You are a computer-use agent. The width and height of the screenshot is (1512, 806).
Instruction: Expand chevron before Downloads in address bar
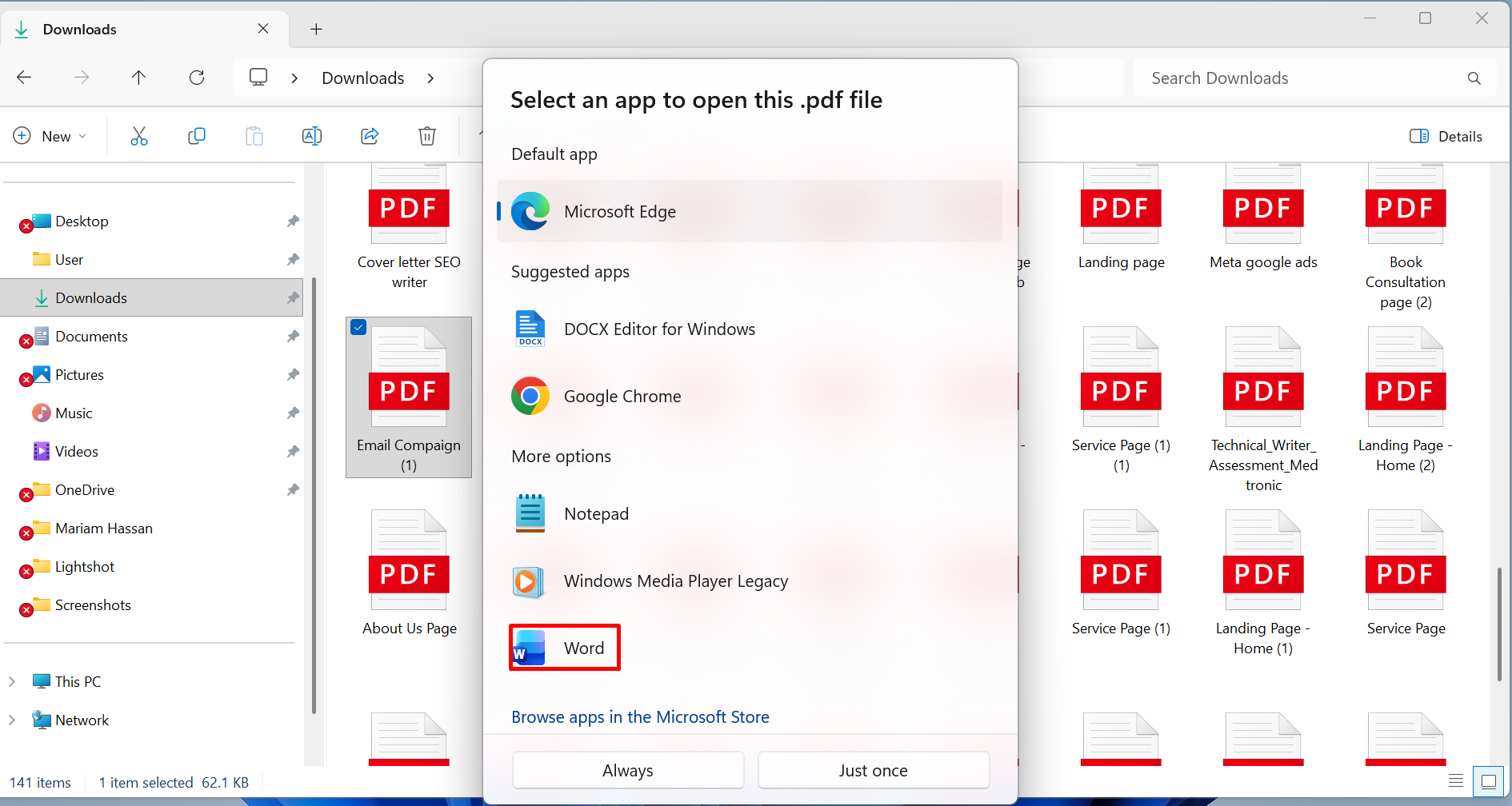[294, 78]
